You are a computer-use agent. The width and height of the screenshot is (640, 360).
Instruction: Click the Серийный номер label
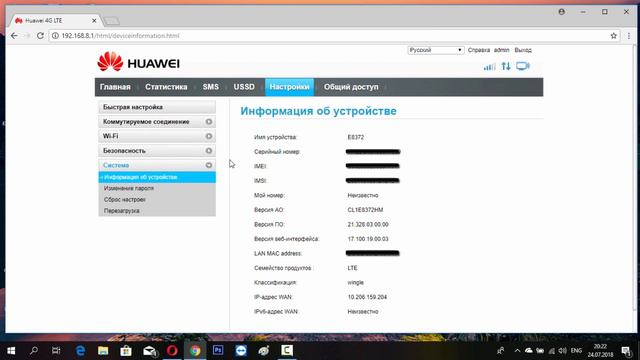tap(277, 152)
